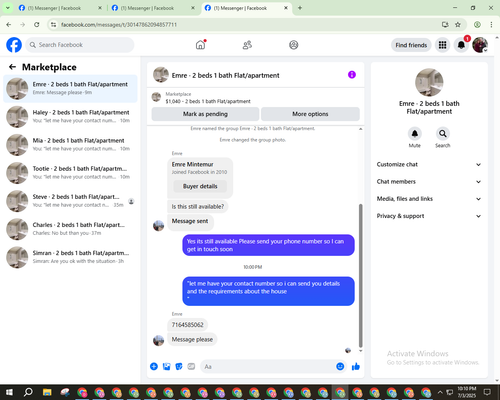
Task: Click Buyer details button
Action: 200,186
